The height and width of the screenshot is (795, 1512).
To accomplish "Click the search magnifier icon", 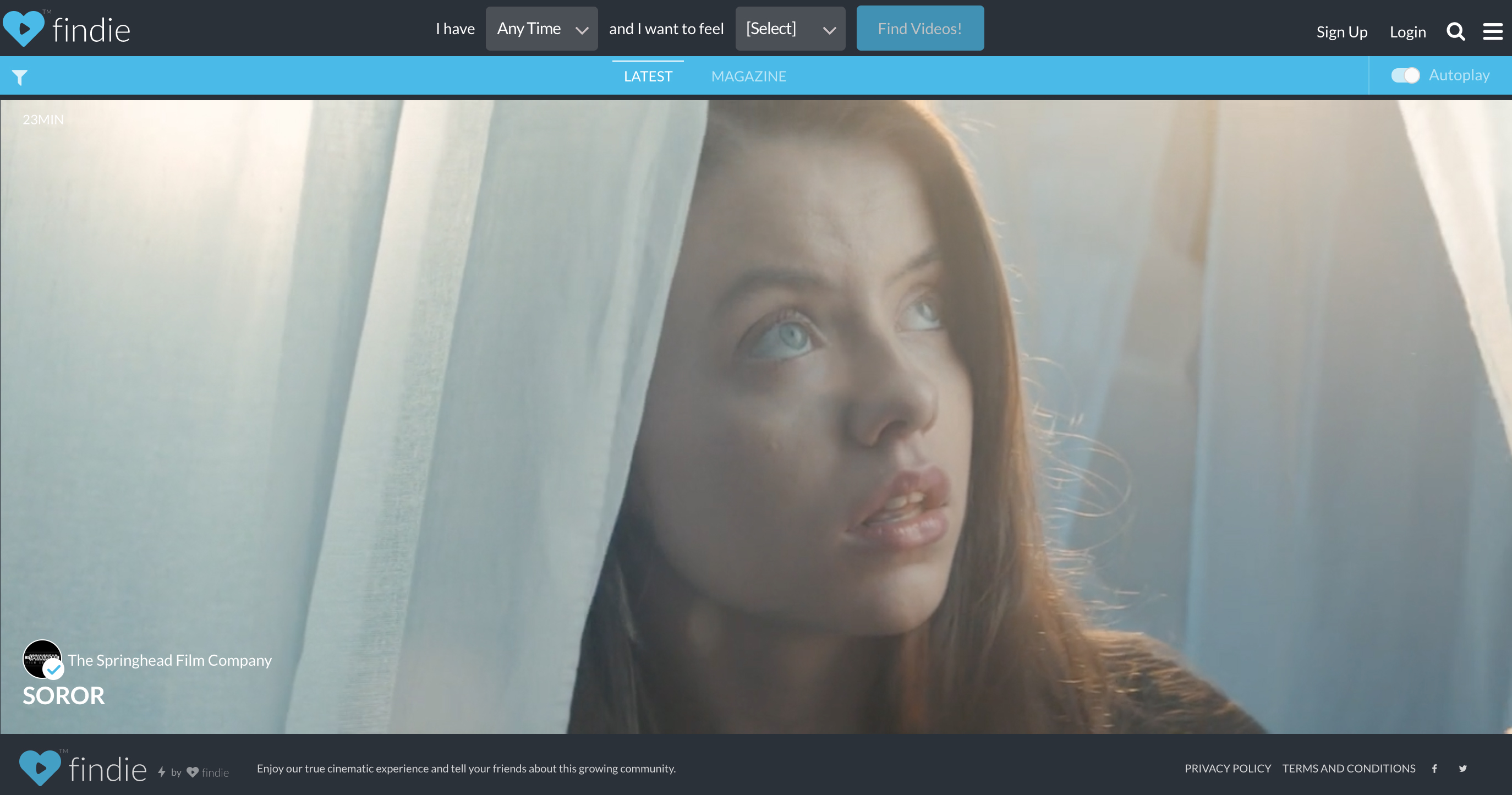I will [1455, 32].
